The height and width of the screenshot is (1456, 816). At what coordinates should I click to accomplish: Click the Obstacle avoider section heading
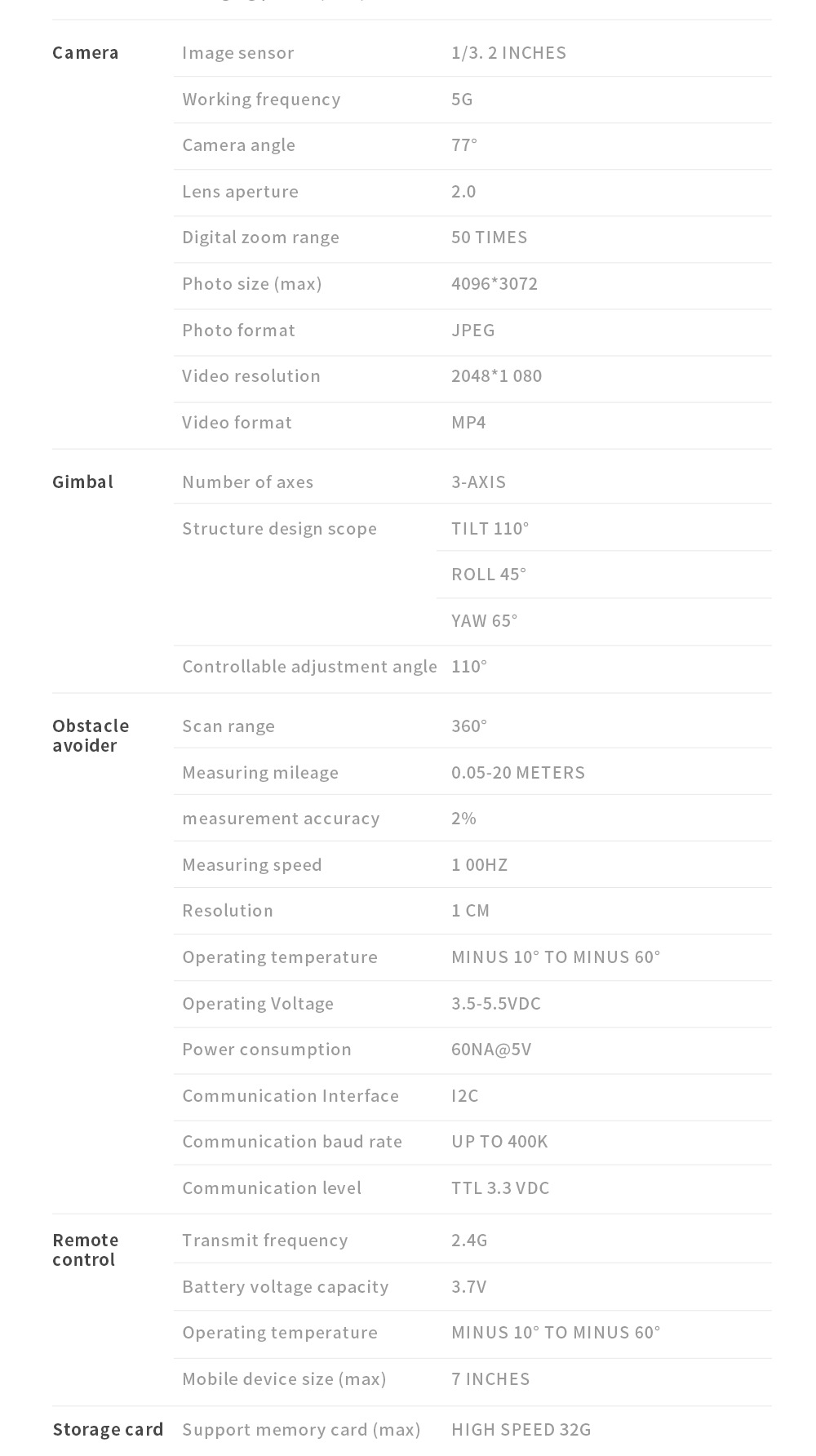pos(91,735)
